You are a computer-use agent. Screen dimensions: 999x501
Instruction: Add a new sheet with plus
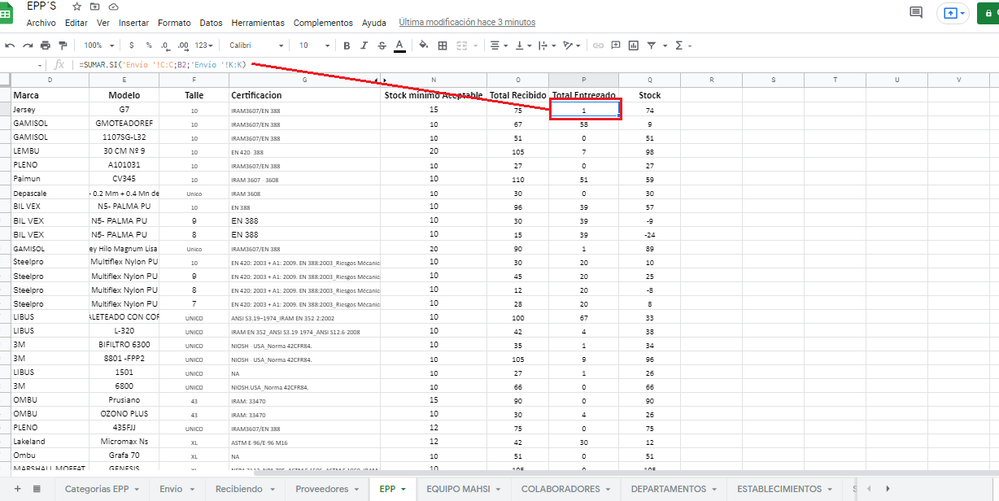18,489
